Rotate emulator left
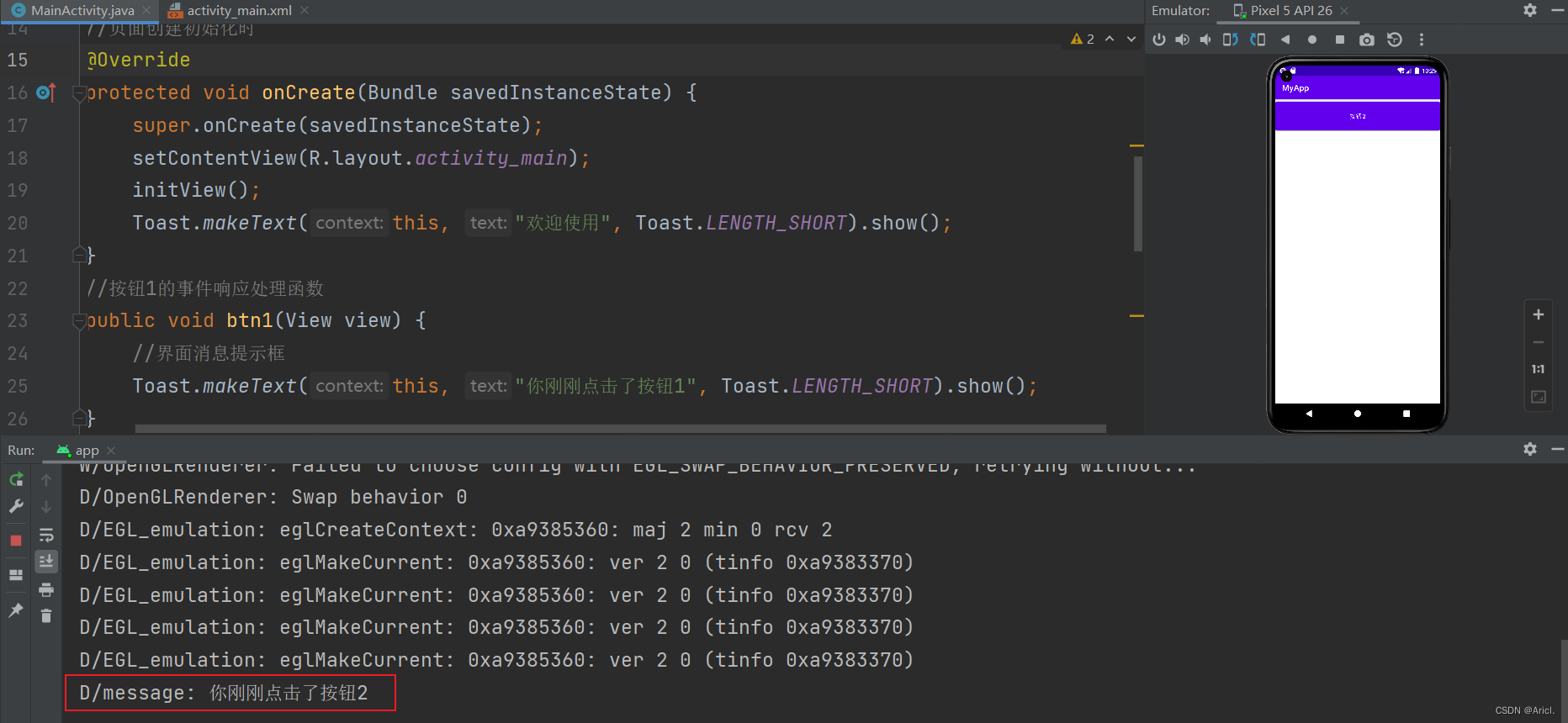Viewport: 1568px width, 723px height. pos(1230,40)
